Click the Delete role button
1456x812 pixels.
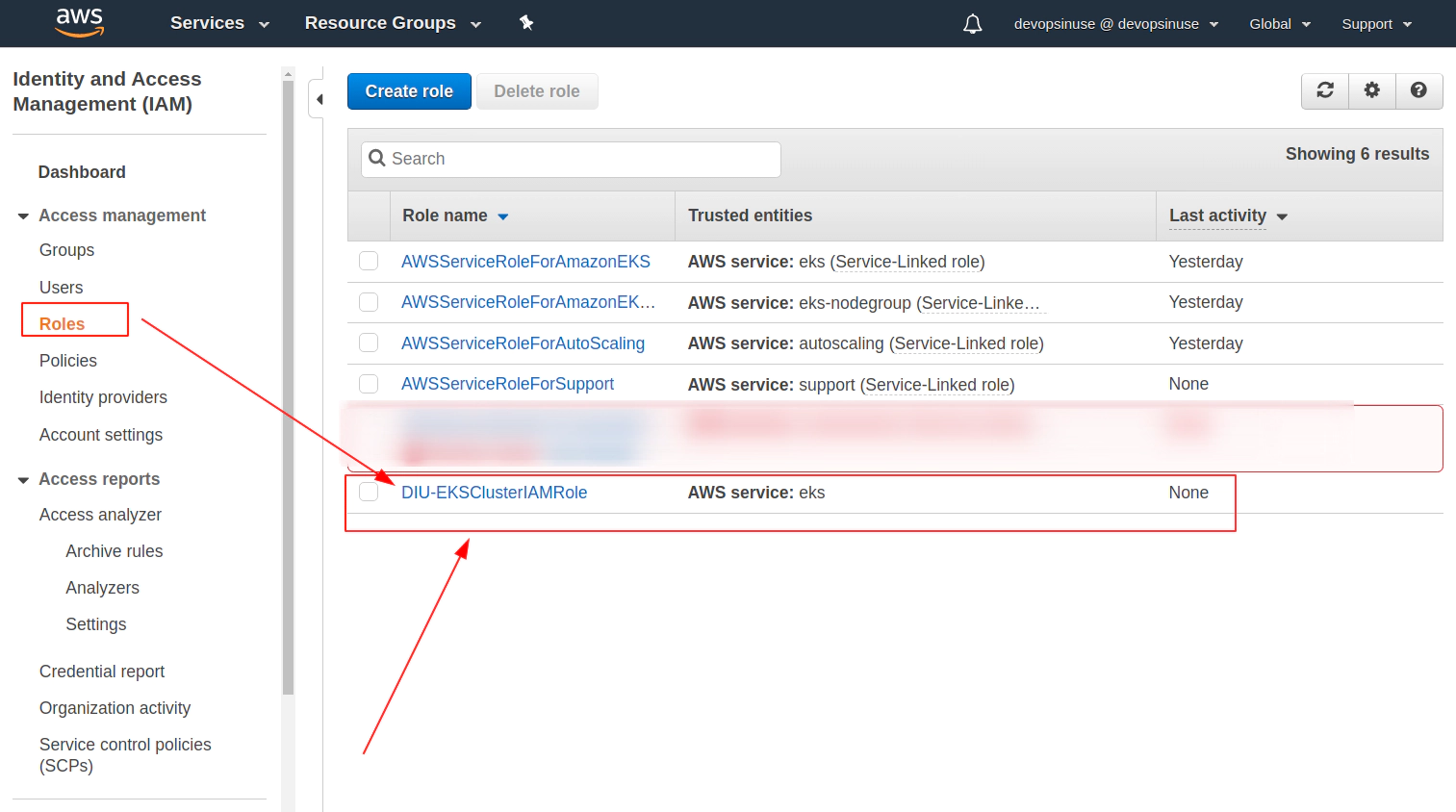click(537, 91)
